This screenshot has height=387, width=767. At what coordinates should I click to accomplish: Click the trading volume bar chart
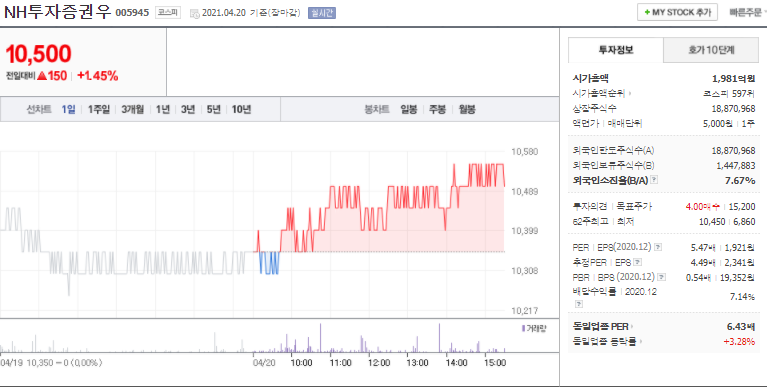click(253, 338)
